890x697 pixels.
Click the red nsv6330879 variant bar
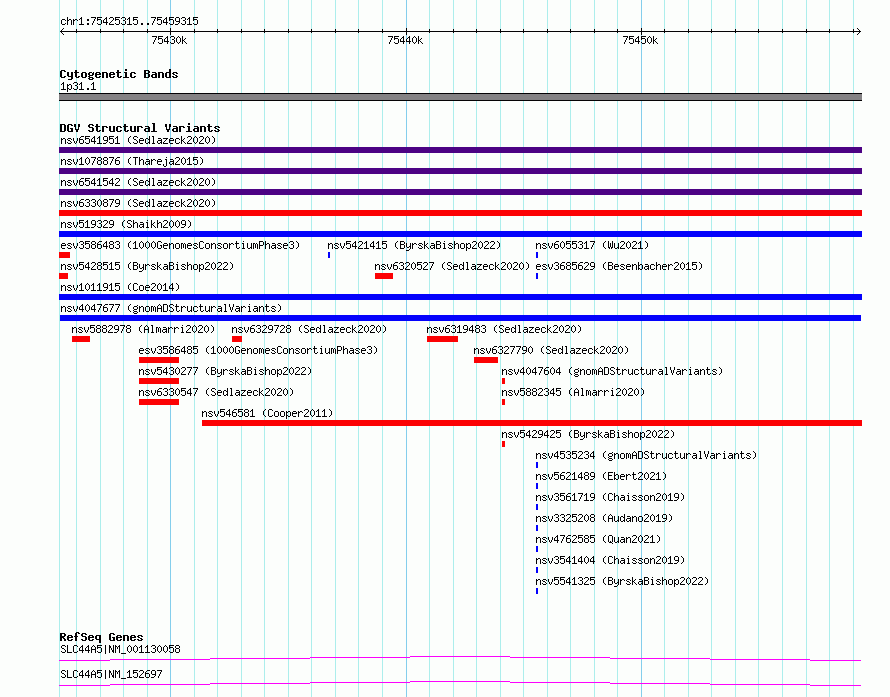pos(460,213)
